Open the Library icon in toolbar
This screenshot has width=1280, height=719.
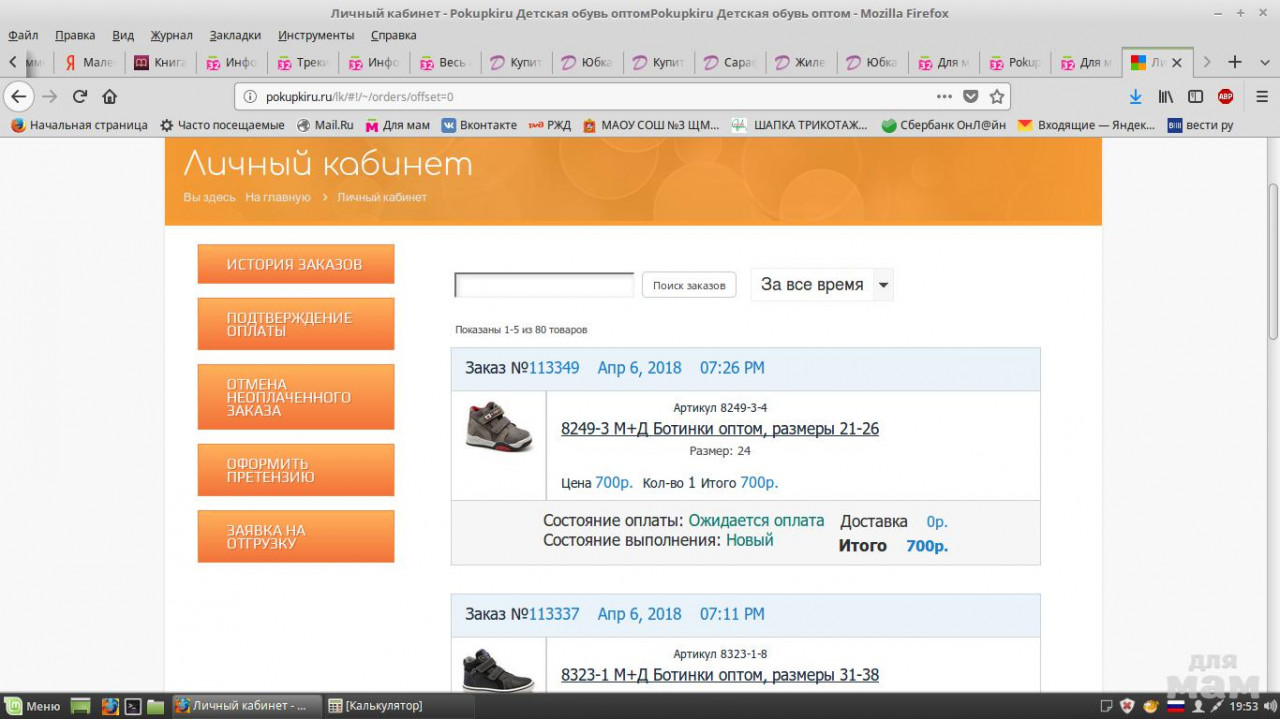point(1165,97)
